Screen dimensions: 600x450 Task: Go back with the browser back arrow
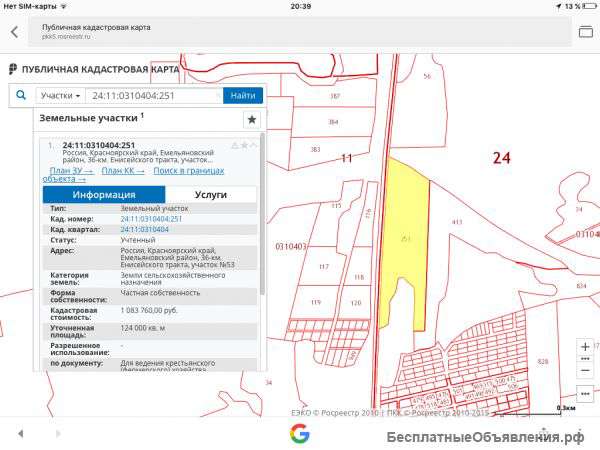pyautogui.click(x=14, y=31)
